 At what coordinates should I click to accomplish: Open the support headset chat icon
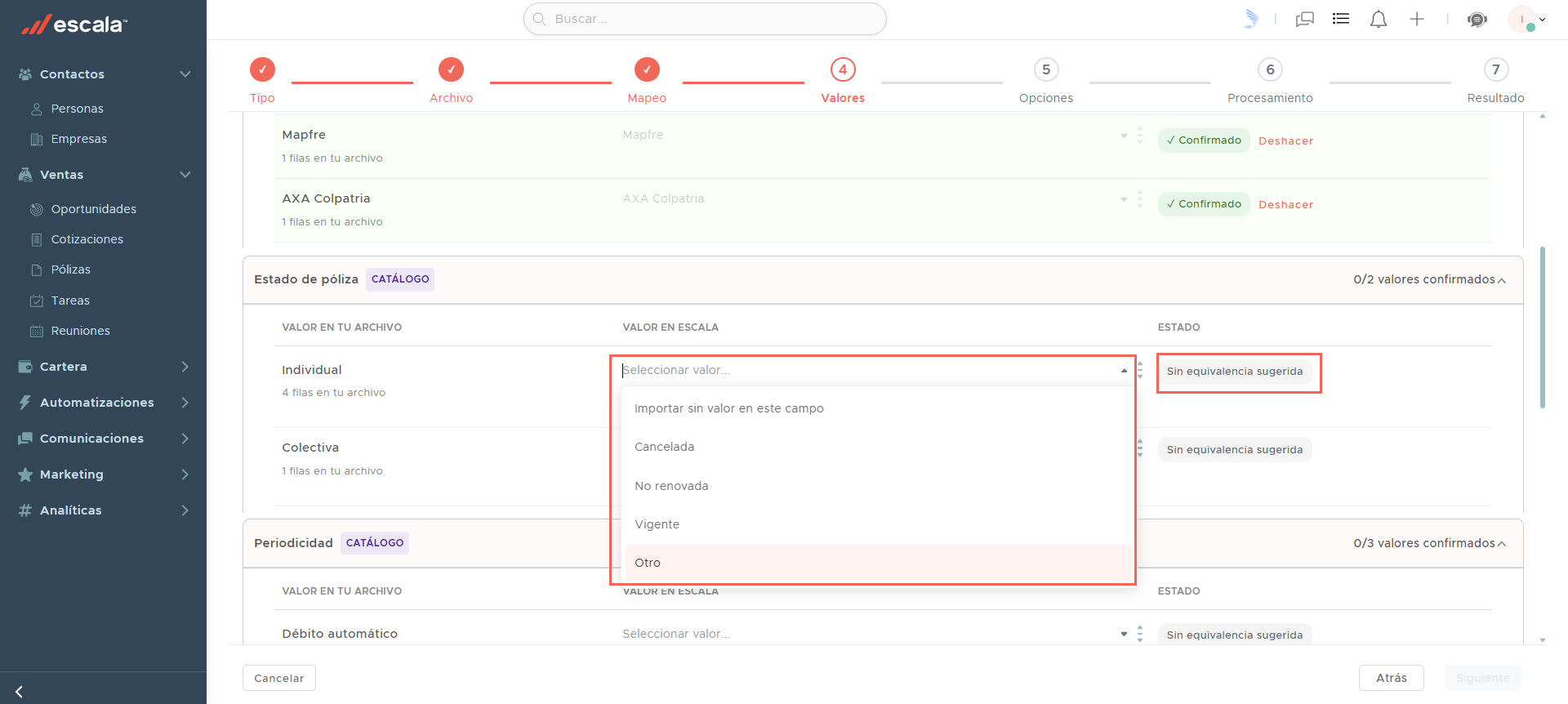pos(1477,19)
